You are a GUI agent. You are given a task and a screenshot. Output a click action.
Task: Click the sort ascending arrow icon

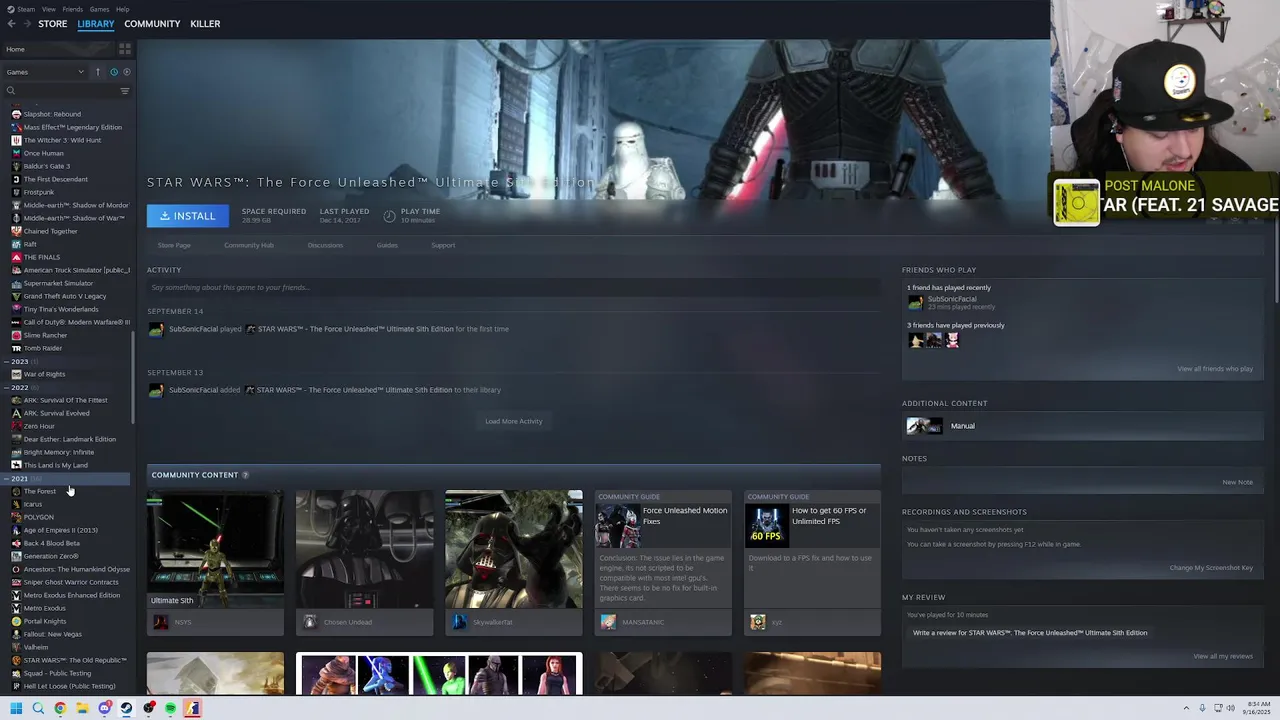click(98, 72)
